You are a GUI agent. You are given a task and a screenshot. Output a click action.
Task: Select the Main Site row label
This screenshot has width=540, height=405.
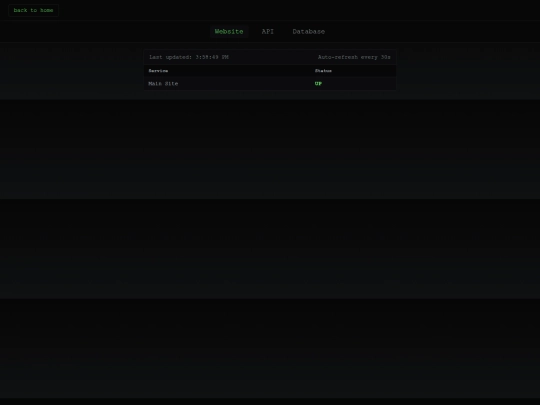click(x=163, y=84)
